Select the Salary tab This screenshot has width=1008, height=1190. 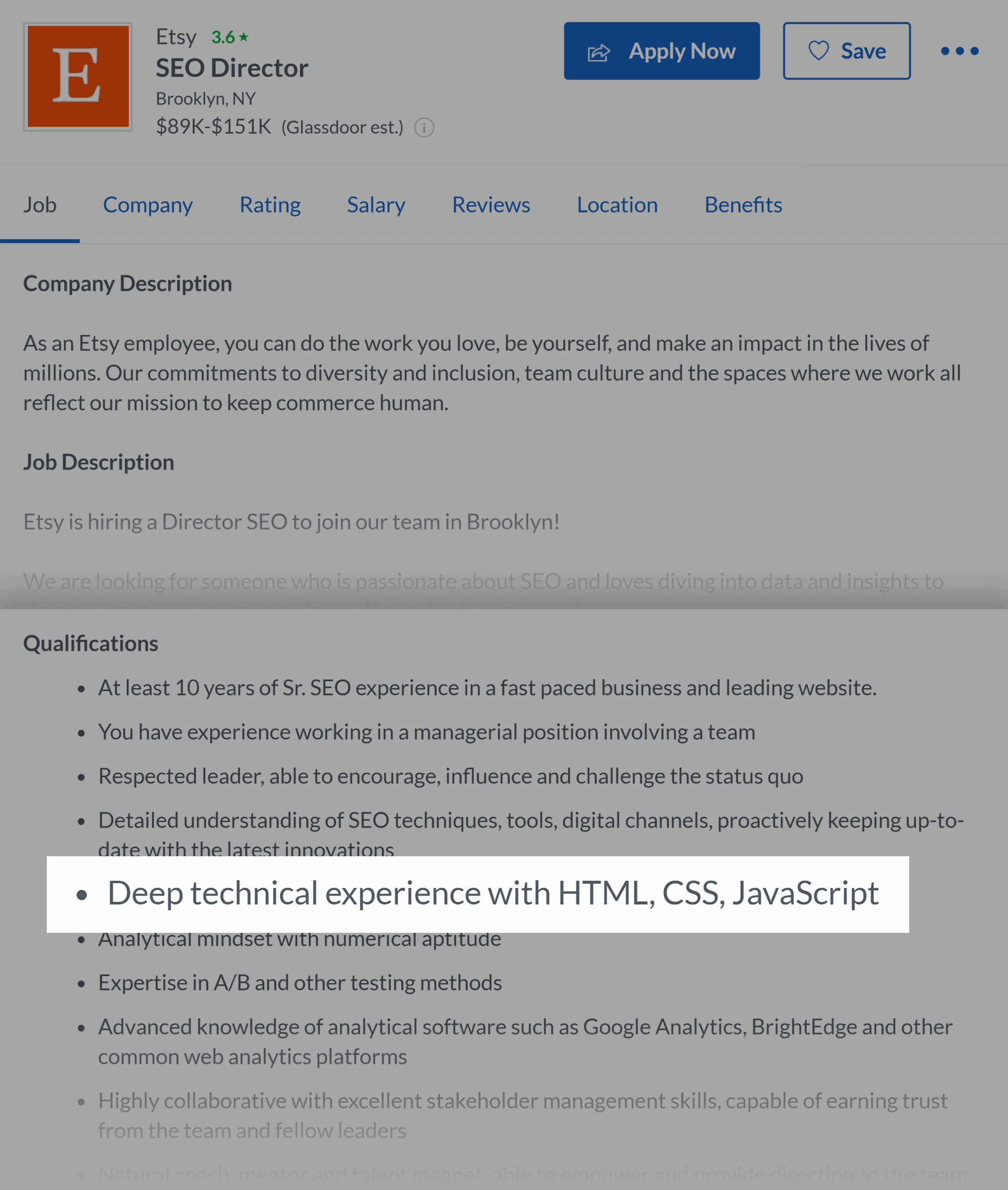[375, 205]
